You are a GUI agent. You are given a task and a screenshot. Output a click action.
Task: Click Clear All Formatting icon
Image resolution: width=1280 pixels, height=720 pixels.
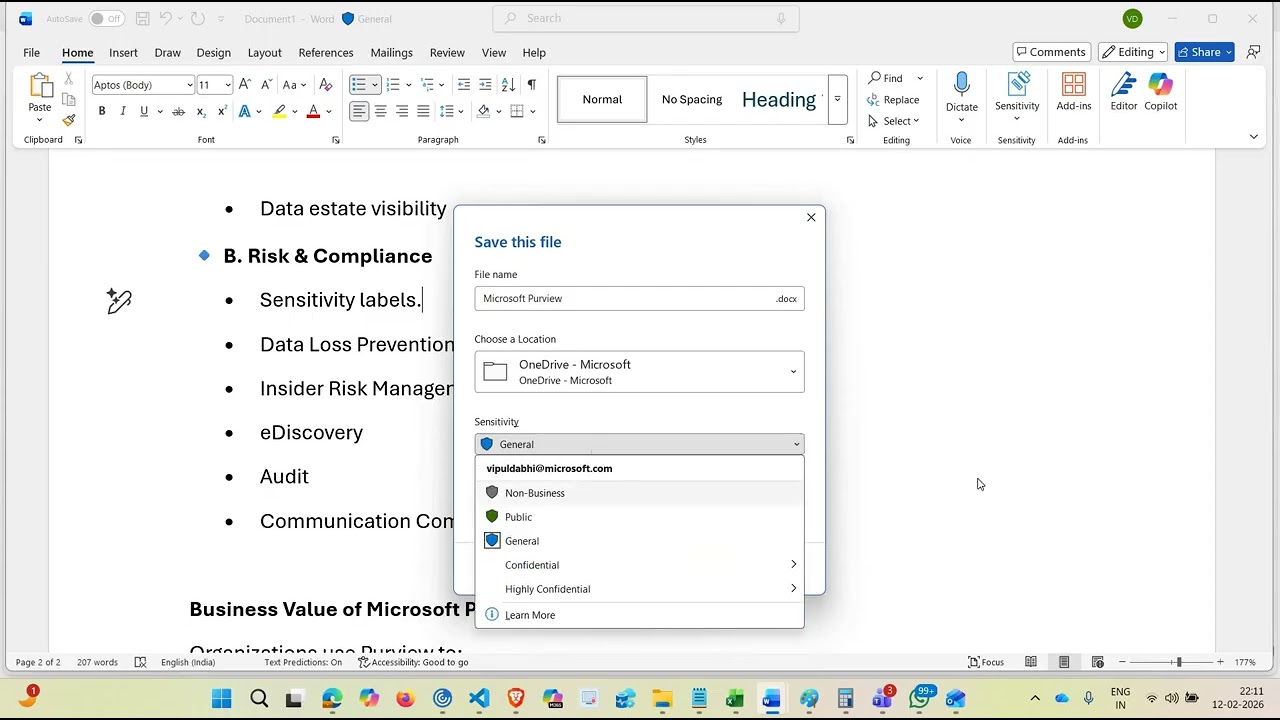tap(328, 85)
